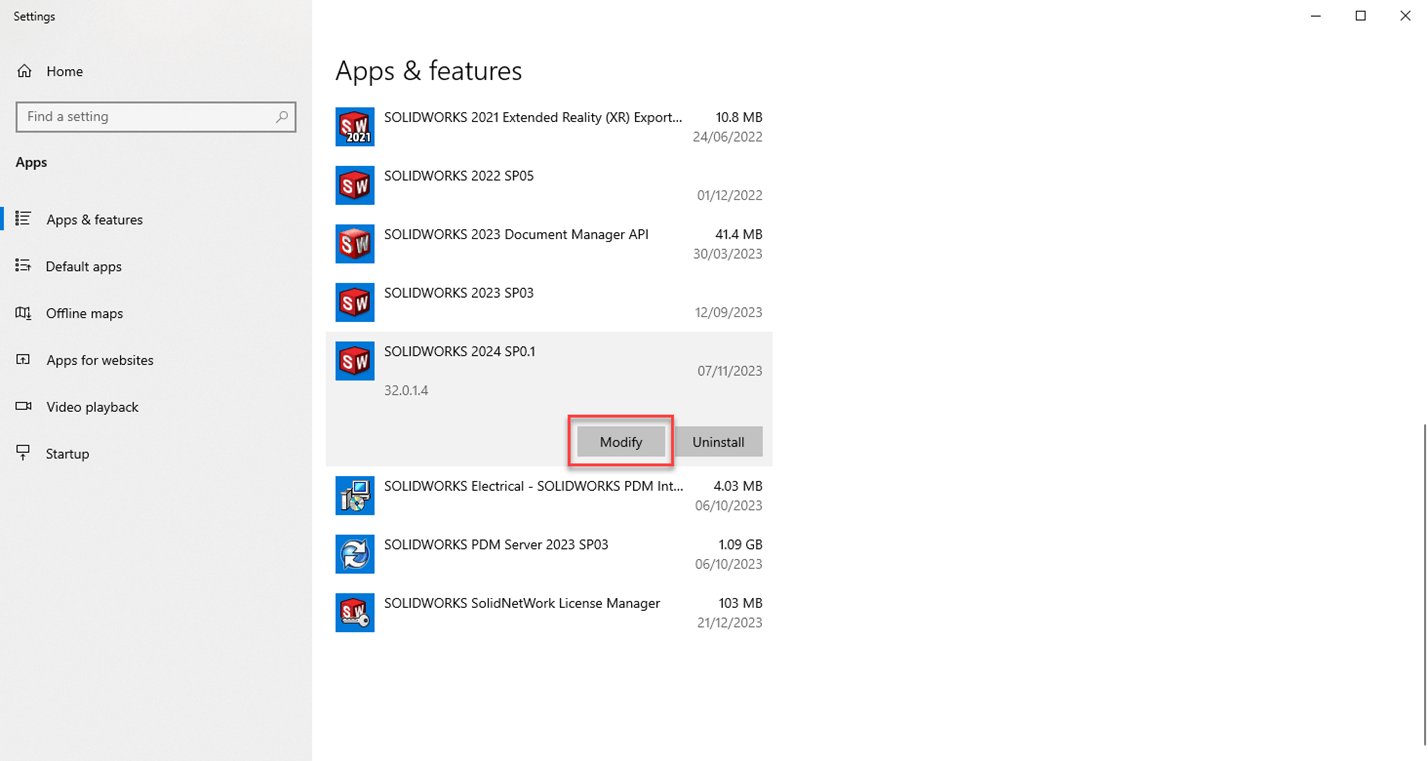This screenshot has width=1428, height=761.
Task: Click the SOLIDWORKS 2023 Document Manager API icon
Action: point(355,244)
